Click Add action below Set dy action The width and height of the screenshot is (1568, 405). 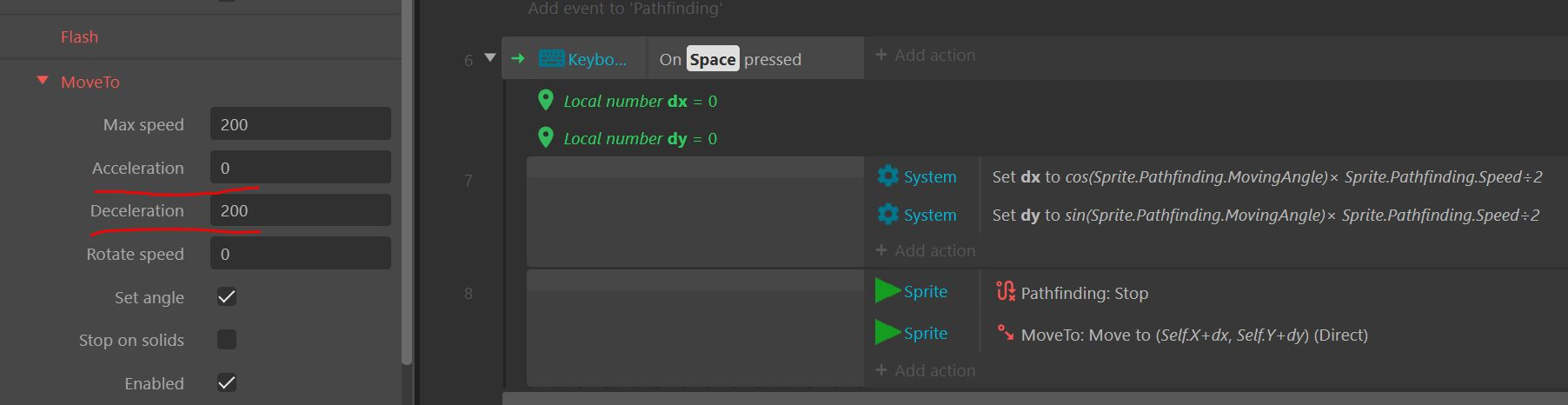[x=926, y=250]
